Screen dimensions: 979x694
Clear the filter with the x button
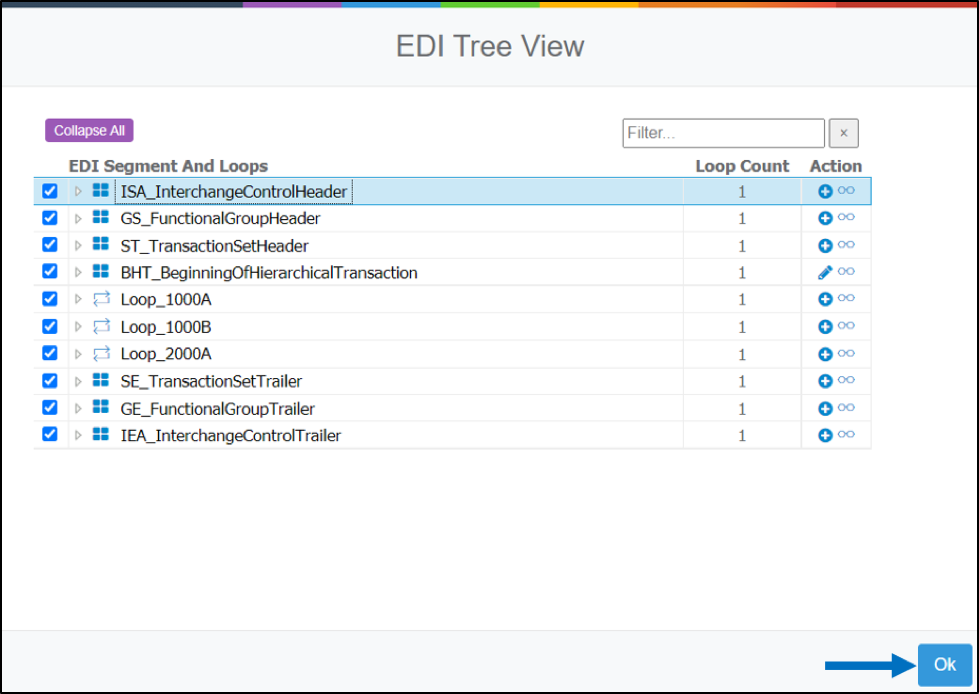click(x=844, y=133)
